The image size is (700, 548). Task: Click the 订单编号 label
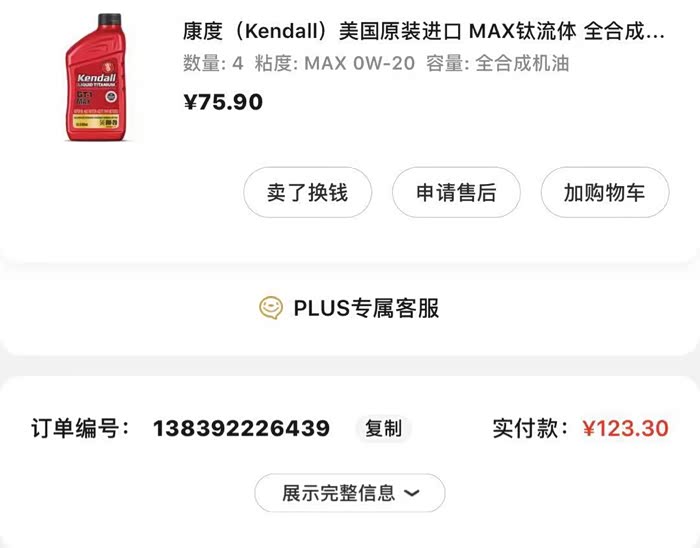[80, 428]
